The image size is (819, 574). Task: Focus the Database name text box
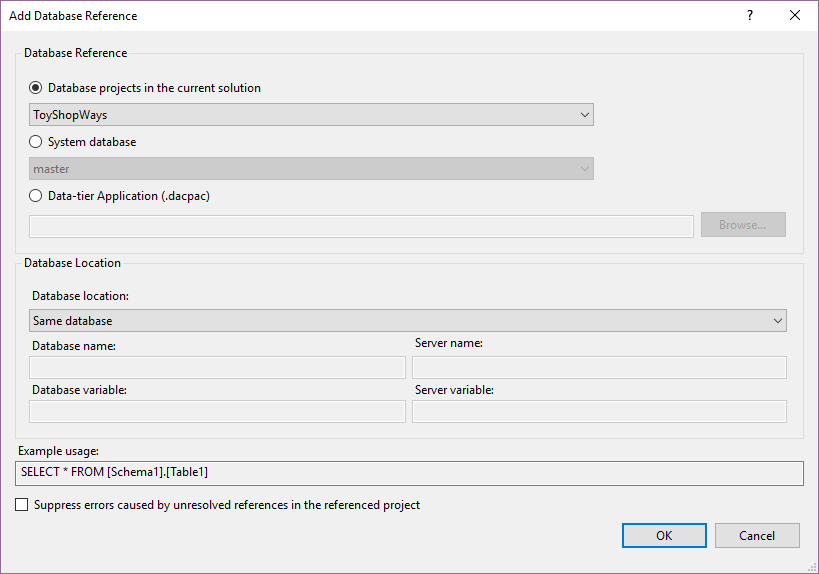pyautogui.click(x=217, y=367)
